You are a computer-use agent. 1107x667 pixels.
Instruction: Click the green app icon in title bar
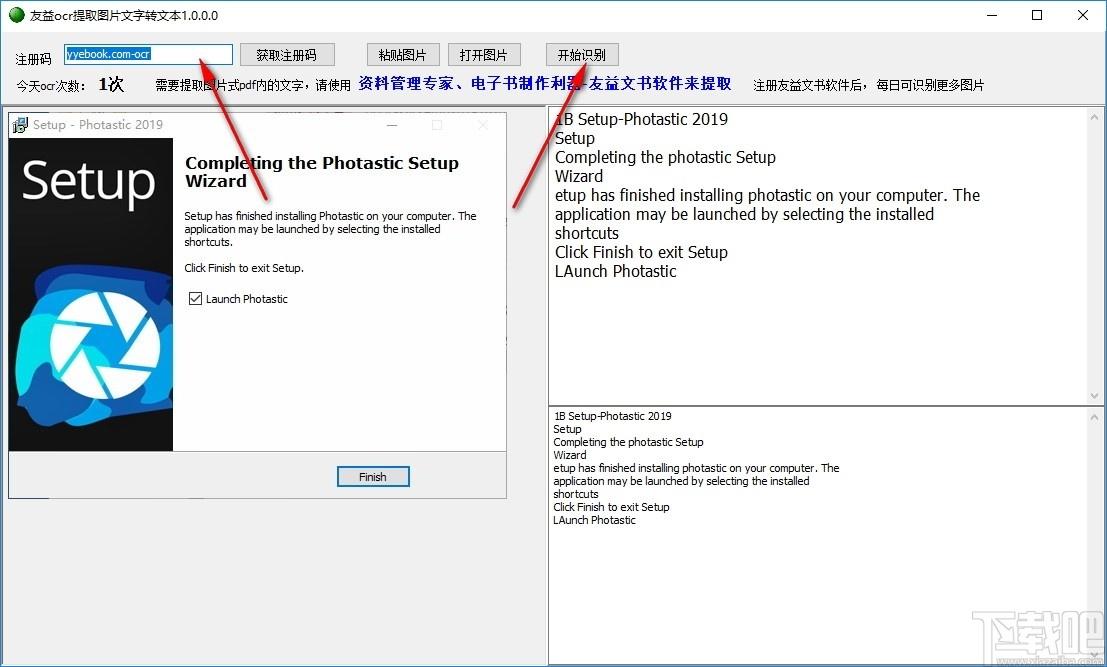[16, 15]
